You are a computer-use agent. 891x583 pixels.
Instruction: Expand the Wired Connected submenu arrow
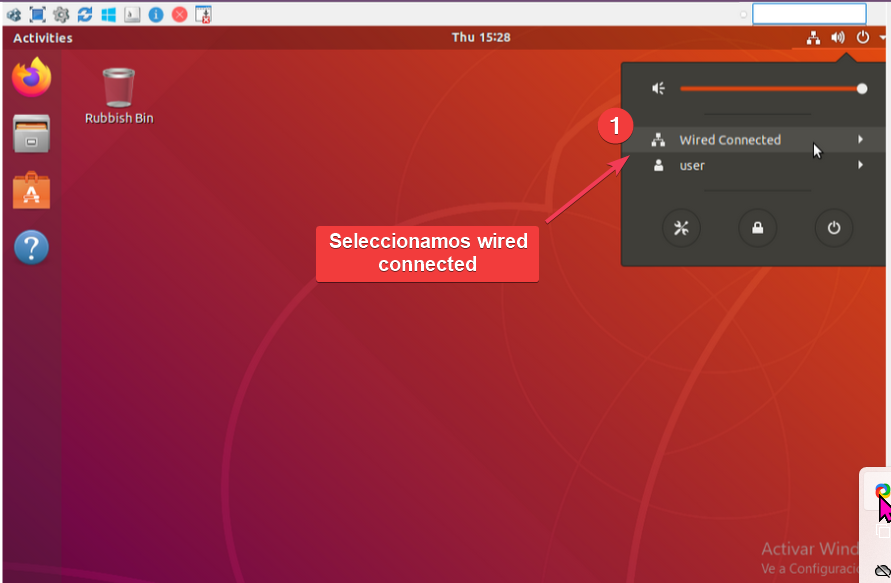click(860, 140)
